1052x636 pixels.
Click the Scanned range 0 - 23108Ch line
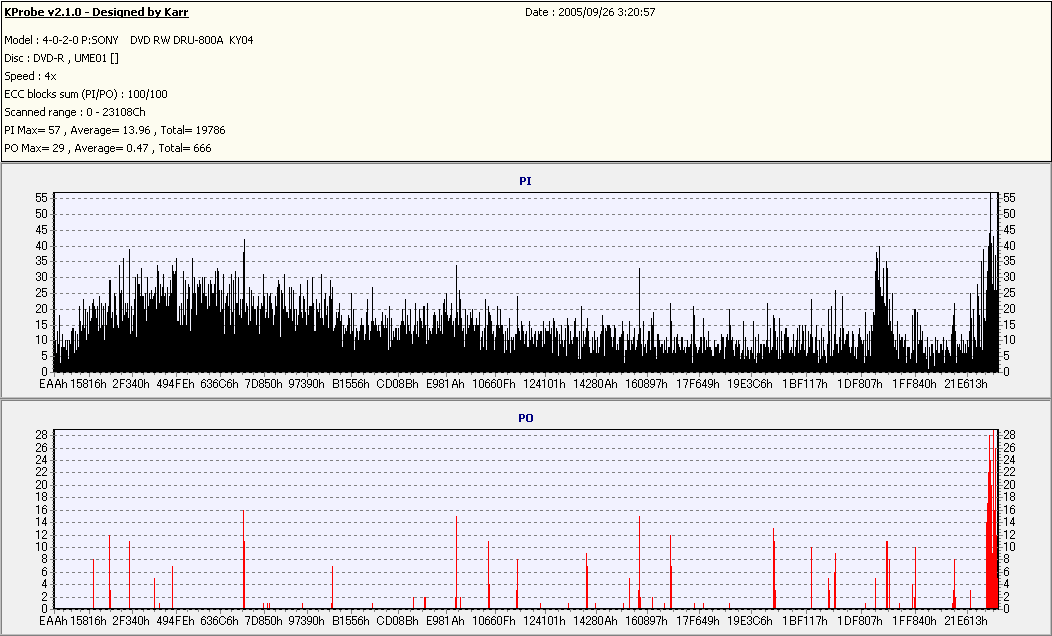coord(75,113)
